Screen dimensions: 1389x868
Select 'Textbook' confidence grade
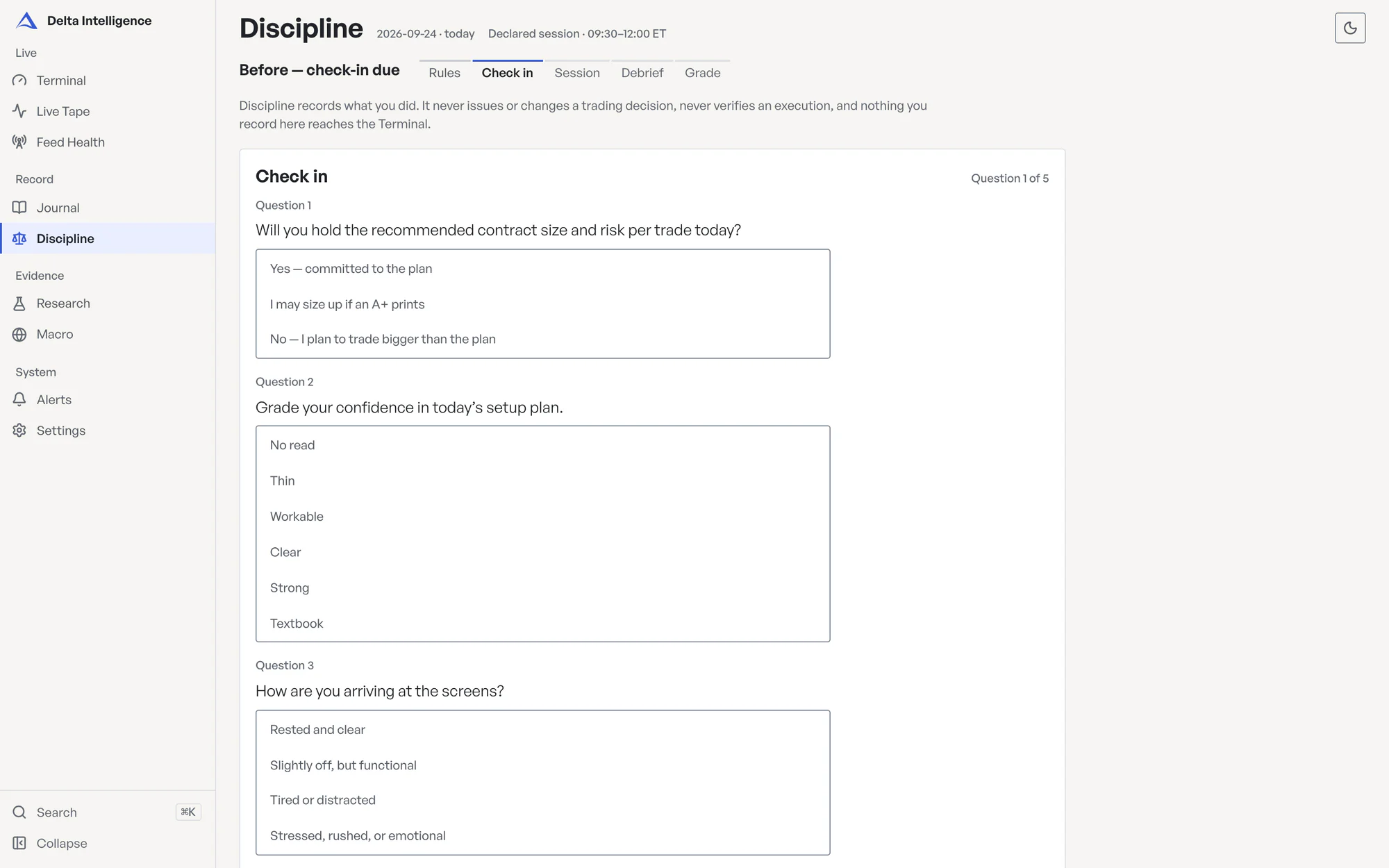tap(542, 624)
